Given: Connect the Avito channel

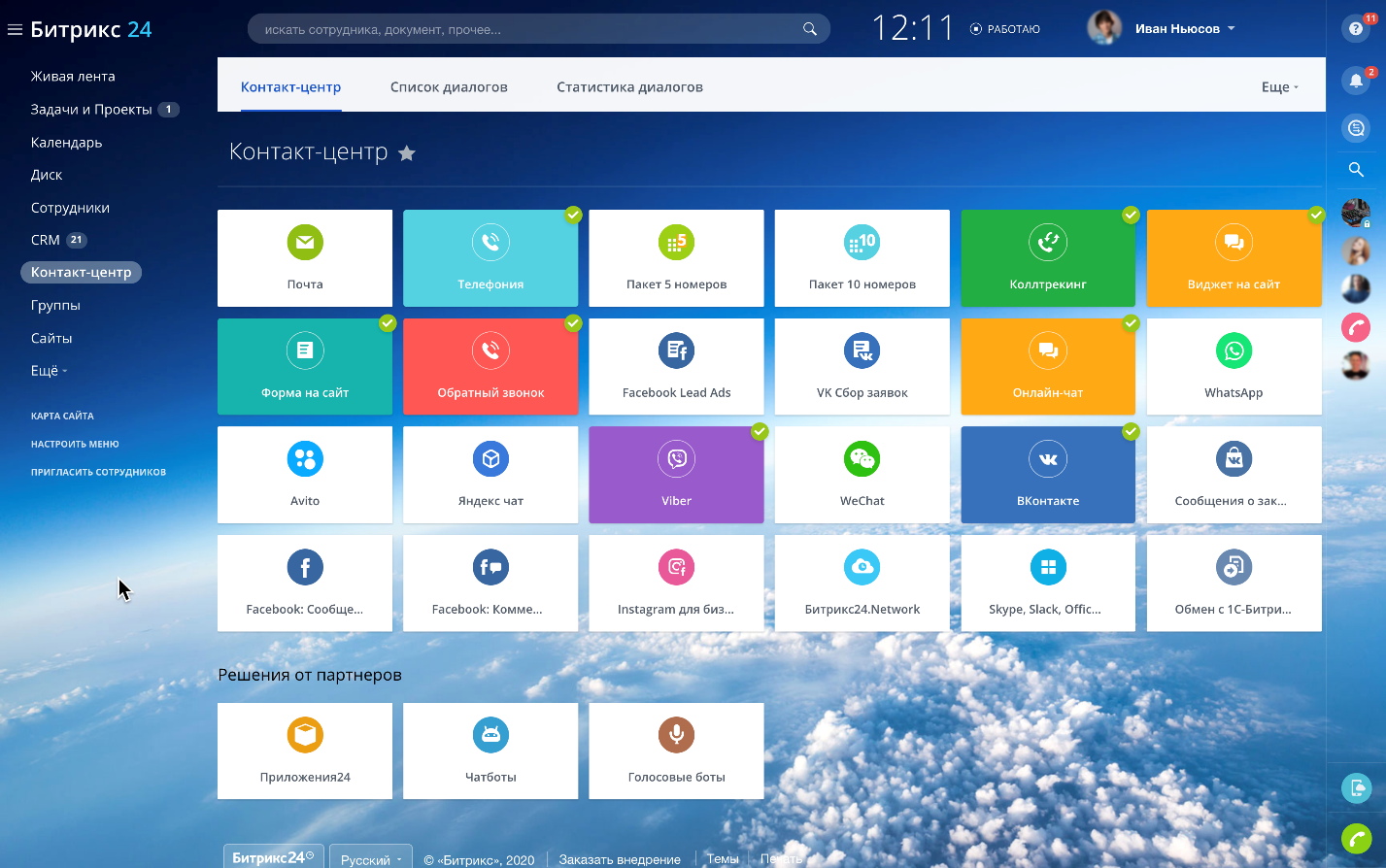Looking at the screenshot, I should pos(305,475).
